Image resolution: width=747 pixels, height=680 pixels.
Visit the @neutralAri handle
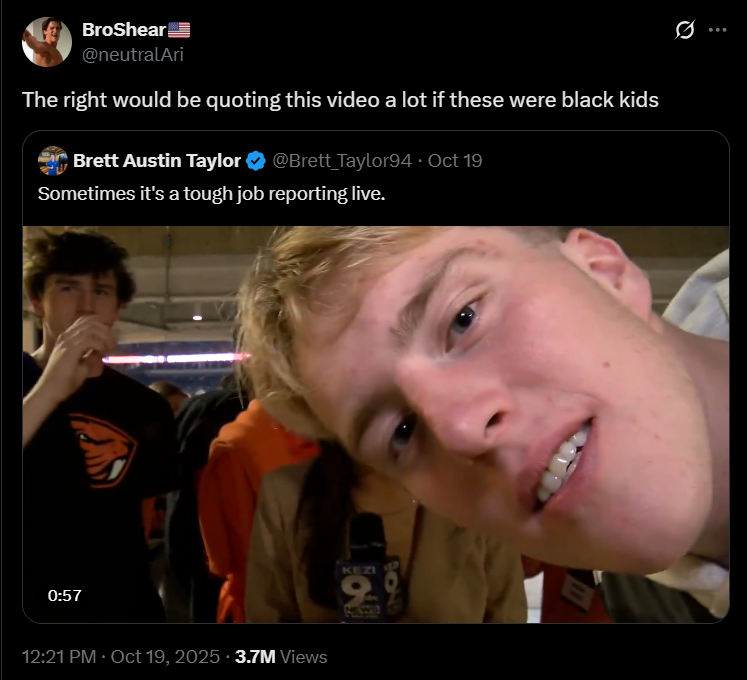click(x=132, y=54)
